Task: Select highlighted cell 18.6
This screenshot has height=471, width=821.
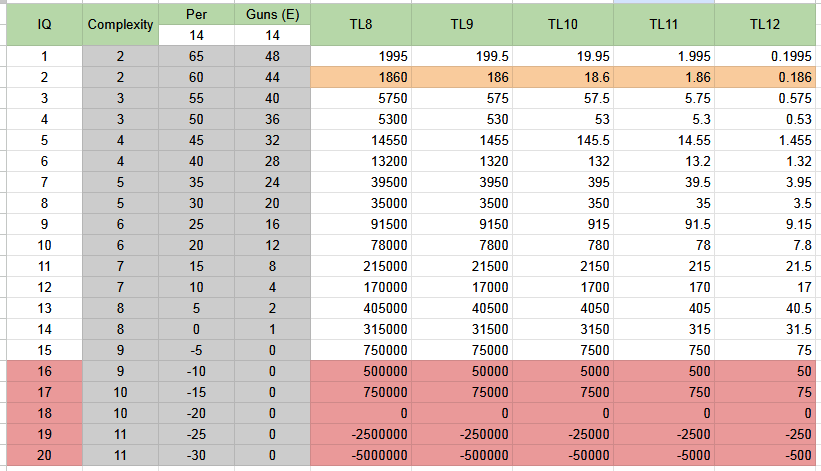Action: pos(563,77)
